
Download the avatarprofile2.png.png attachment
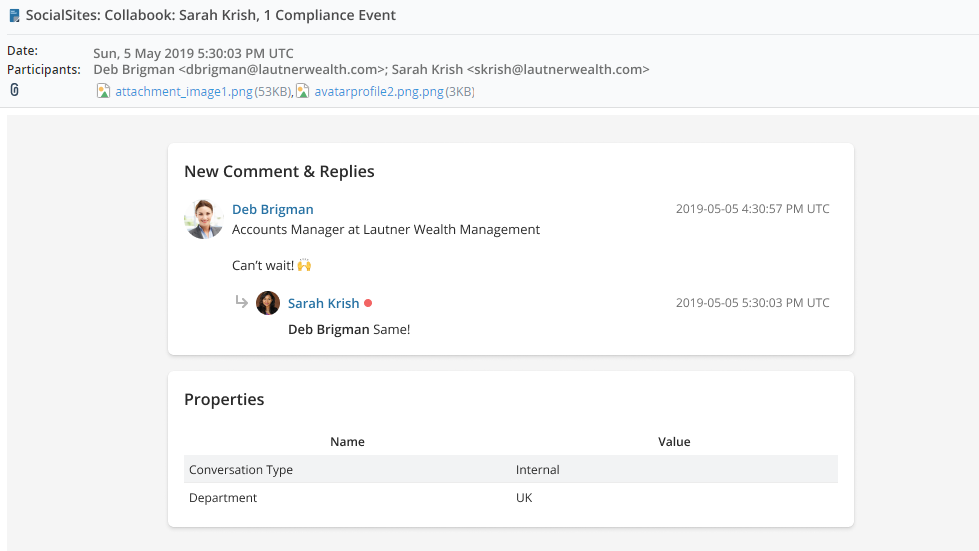[378, 92]
